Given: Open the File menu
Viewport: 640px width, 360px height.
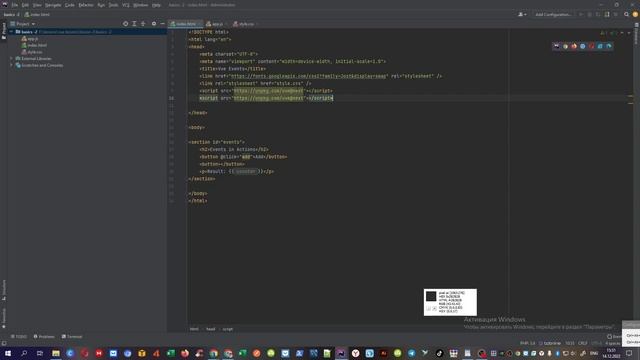Looking at the screenshot, I should (15, 5).
